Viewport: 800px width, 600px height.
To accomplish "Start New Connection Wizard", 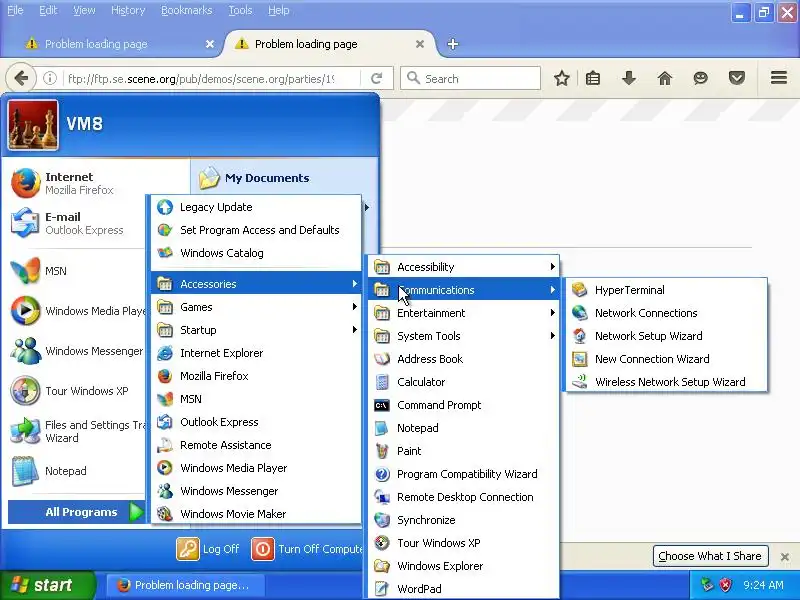I will [x=665, y=359].
